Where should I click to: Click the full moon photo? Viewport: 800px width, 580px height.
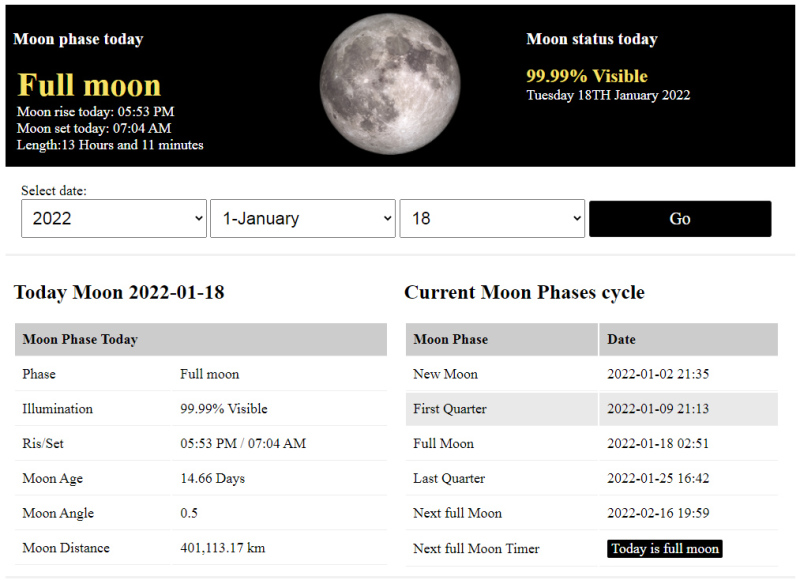tap(390, 84)
